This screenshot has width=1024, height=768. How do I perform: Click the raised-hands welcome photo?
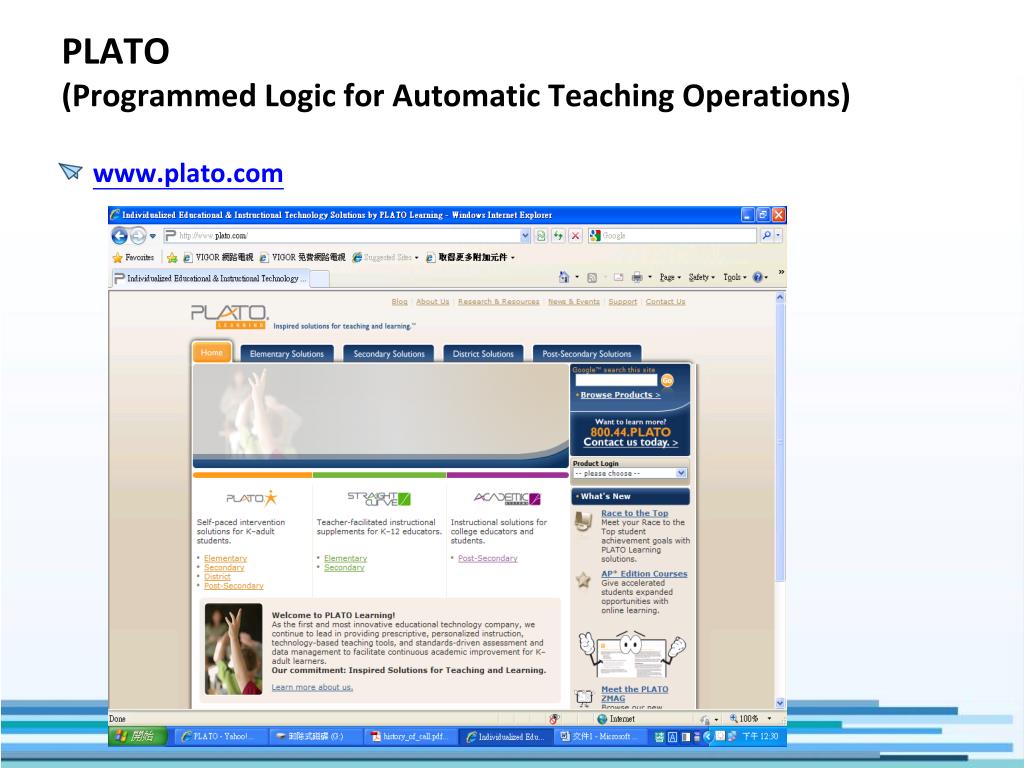(x=233, y=648)
